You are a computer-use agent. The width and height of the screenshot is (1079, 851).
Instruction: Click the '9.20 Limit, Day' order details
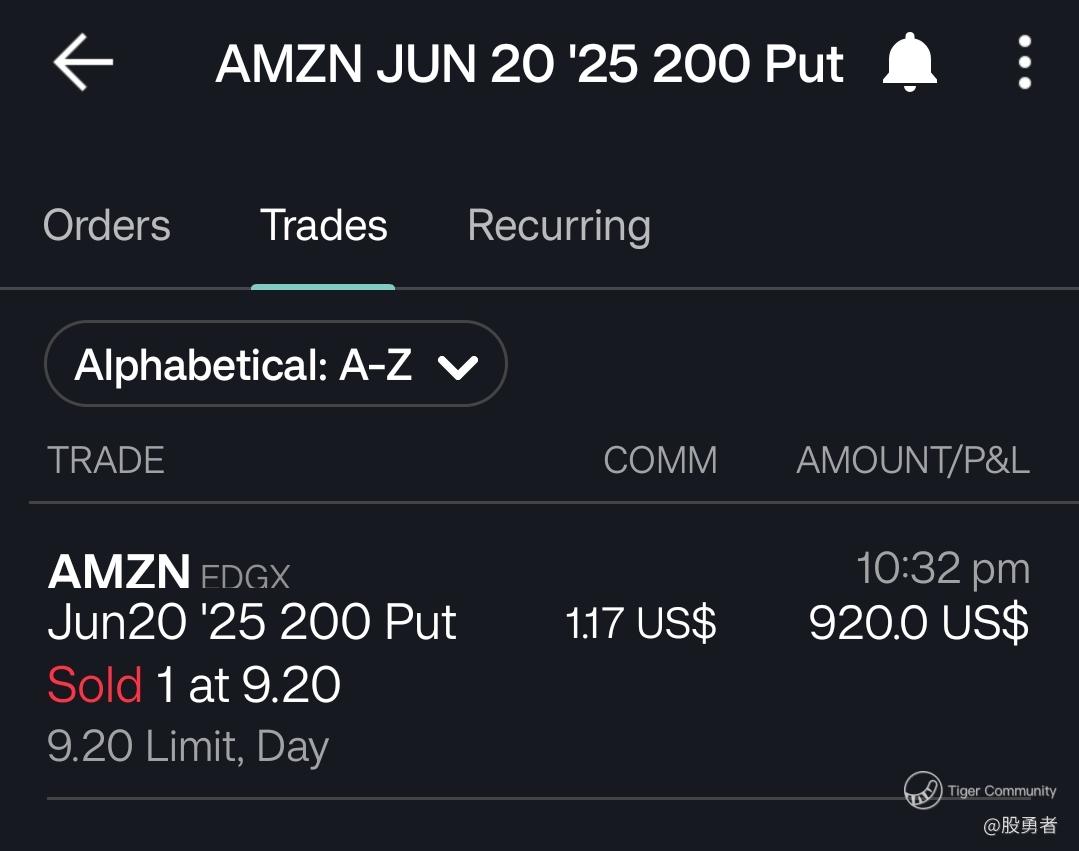click(x=188, y=747)
